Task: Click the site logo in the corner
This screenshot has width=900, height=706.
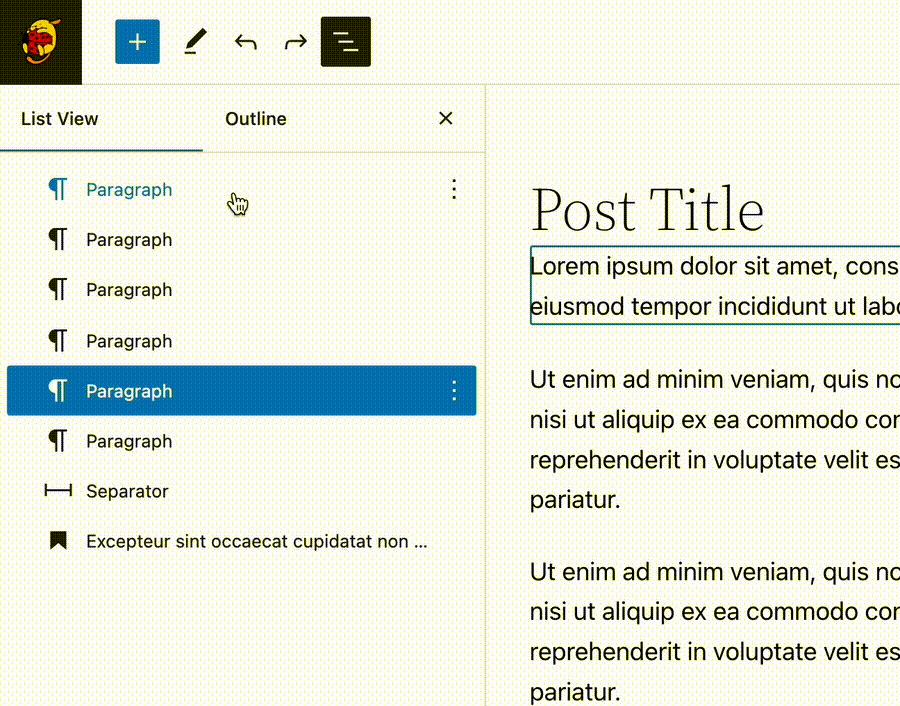Action: click(40, 42)
